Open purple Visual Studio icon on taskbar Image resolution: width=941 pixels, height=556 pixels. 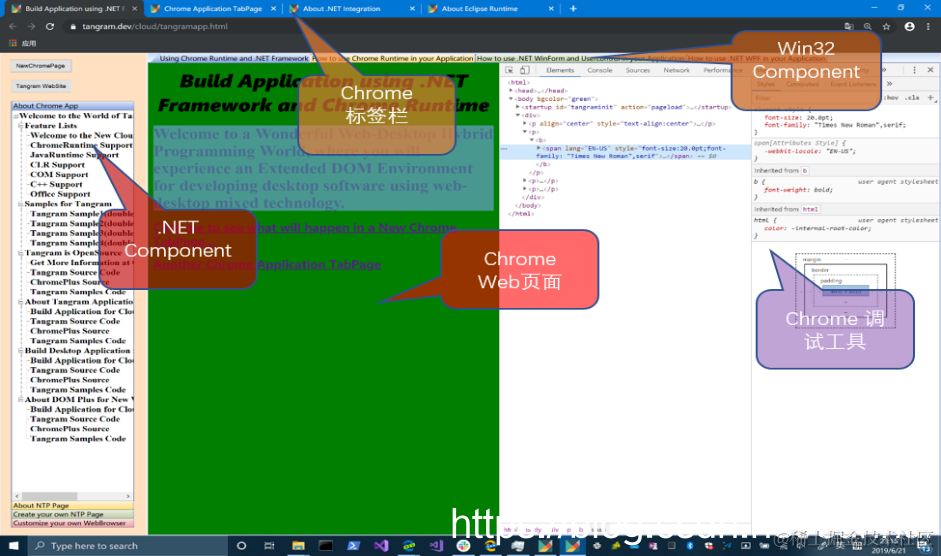point(381,546)
